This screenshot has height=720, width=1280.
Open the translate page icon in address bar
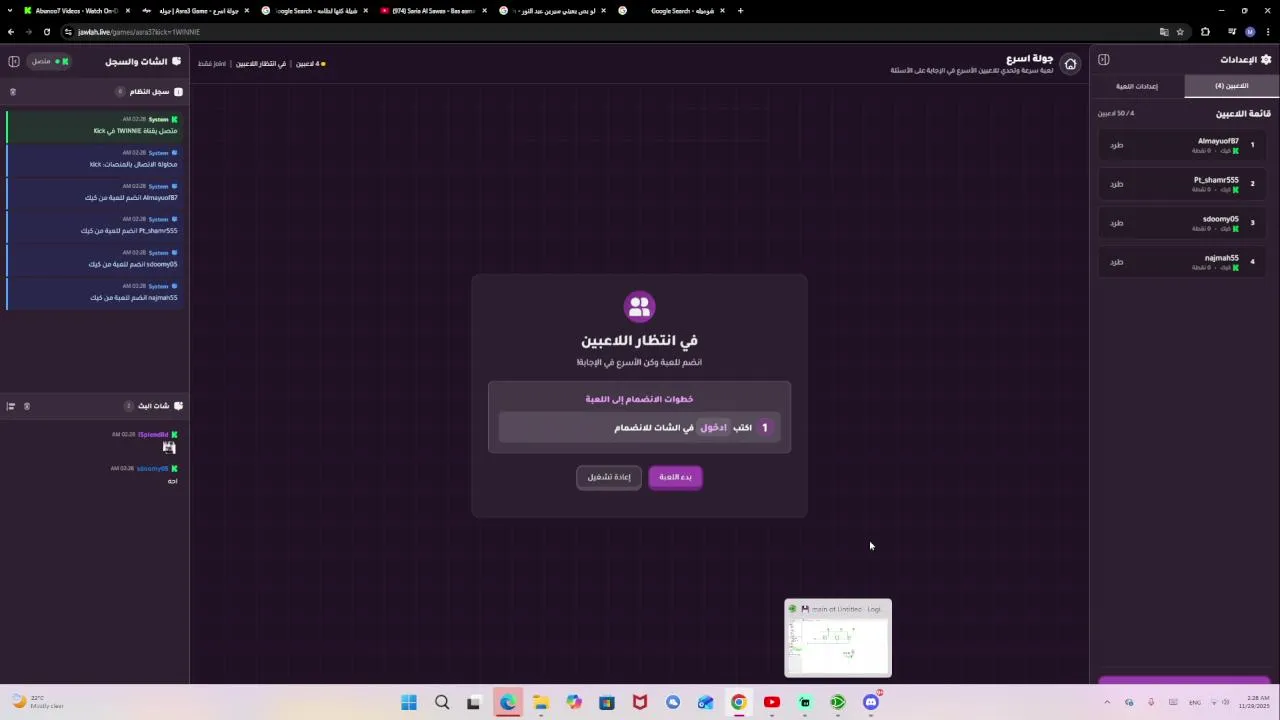click(1164, 32)
